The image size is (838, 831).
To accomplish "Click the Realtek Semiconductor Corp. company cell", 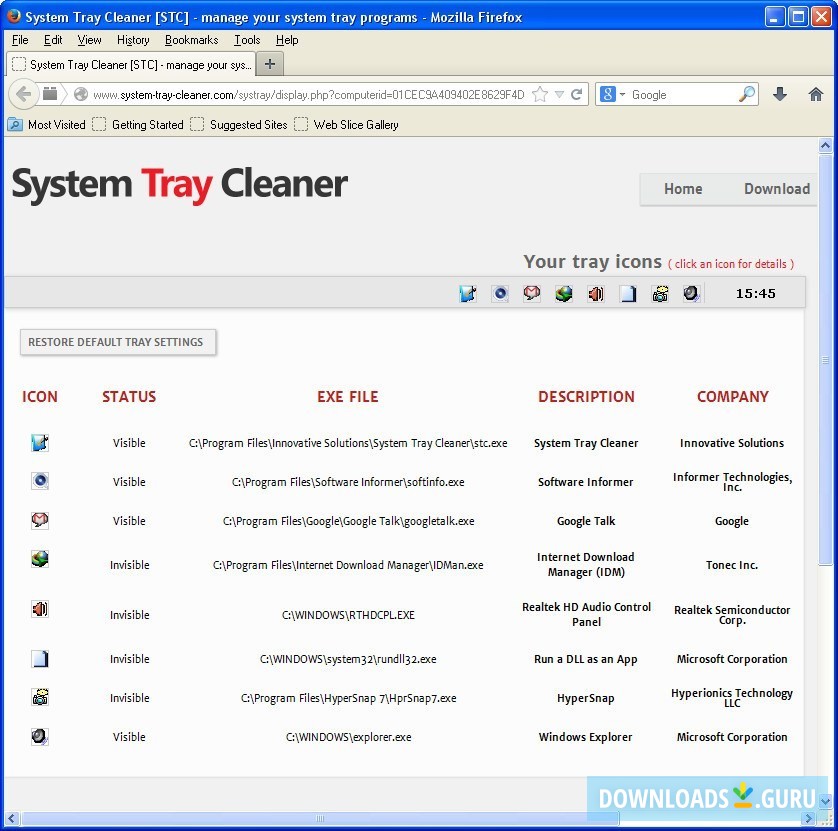I will coord(732,615).
